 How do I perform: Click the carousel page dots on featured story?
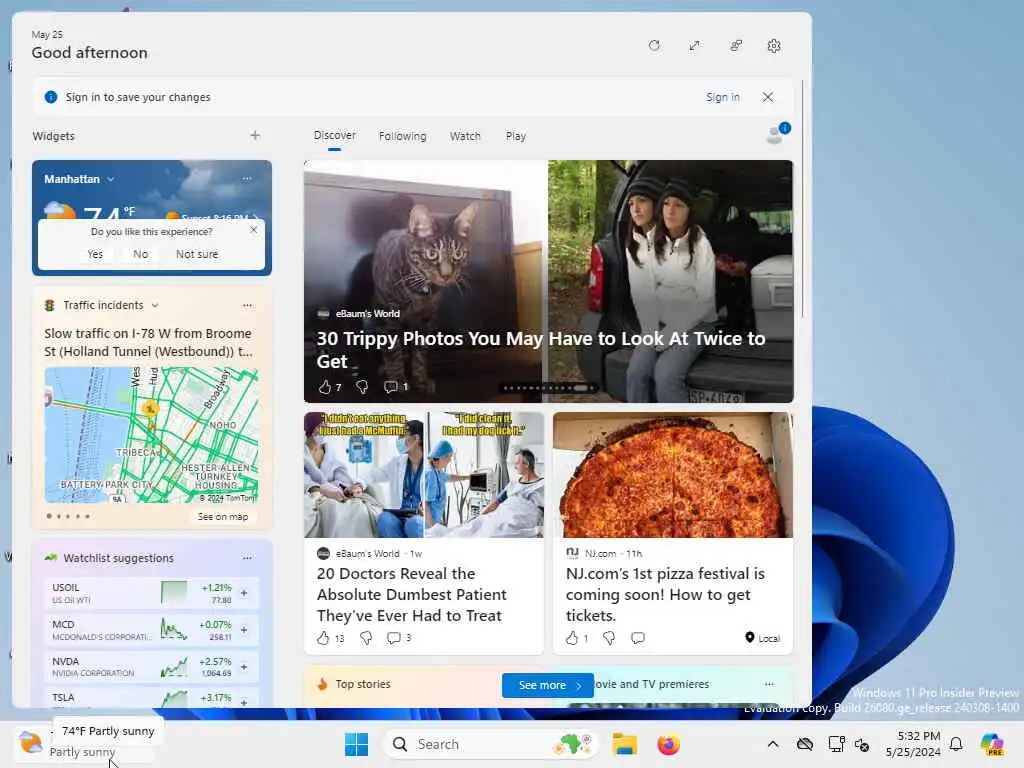point(549,388)
